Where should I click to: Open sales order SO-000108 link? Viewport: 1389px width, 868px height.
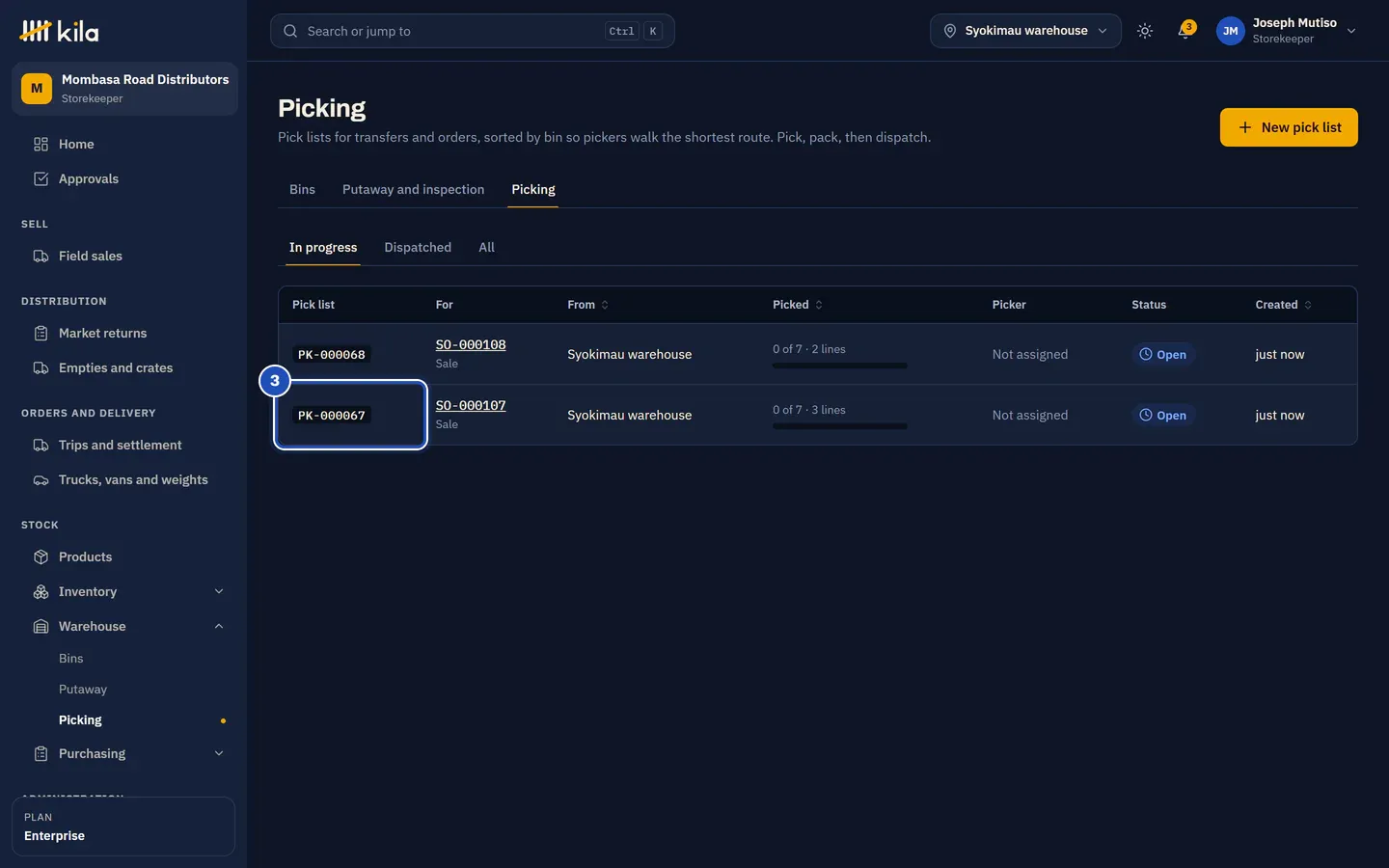(x=471, y=345)
